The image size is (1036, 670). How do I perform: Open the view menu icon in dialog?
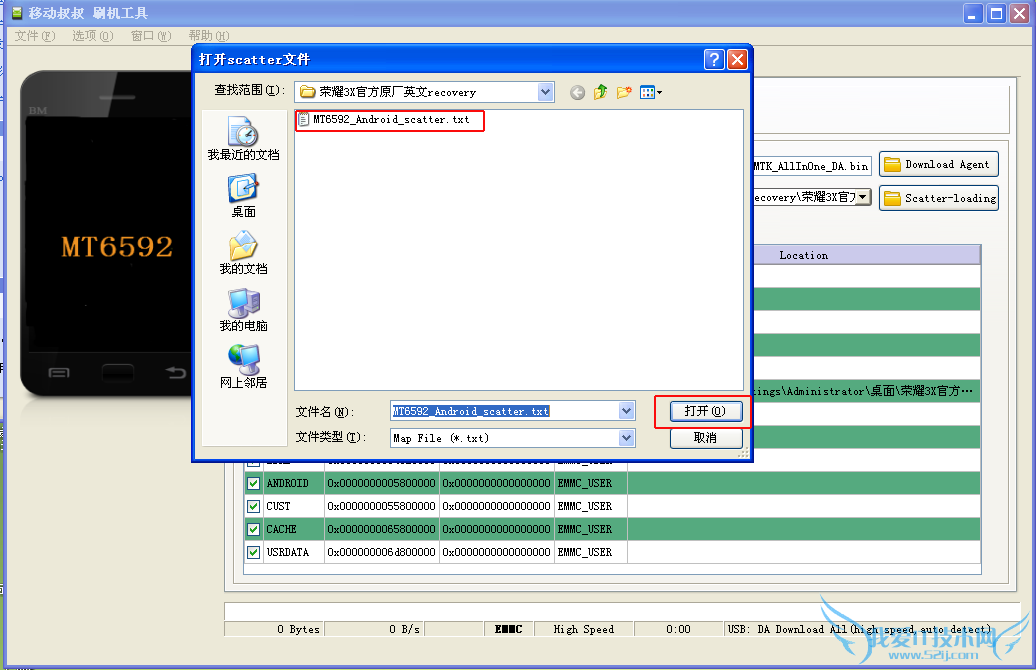(651, 93)
